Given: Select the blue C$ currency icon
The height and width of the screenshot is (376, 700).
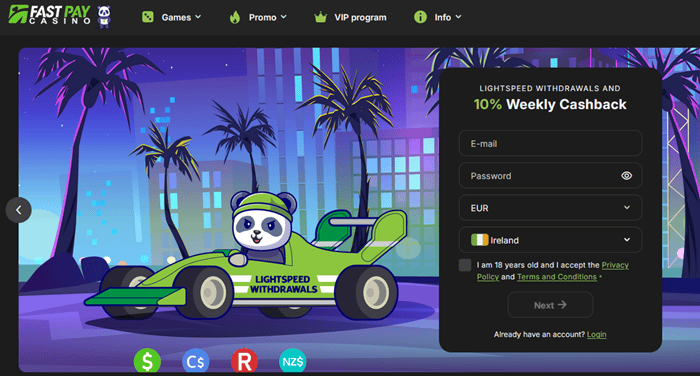Looking at the screenshot, I should (196, 361).
